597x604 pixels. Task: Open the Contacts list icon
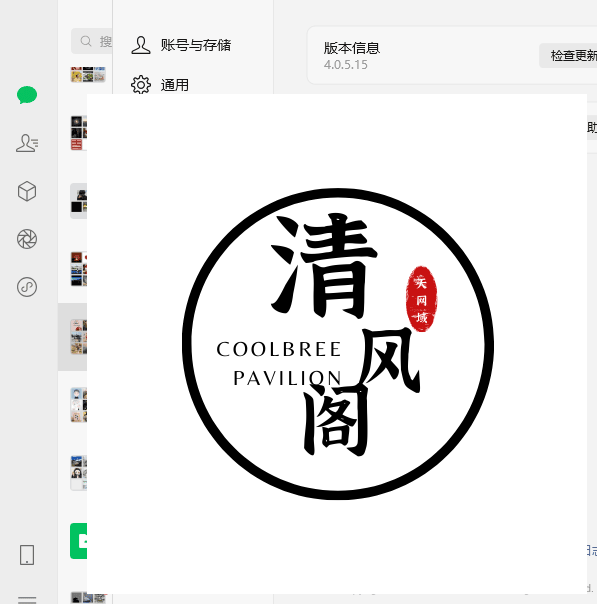coord(27,143)
